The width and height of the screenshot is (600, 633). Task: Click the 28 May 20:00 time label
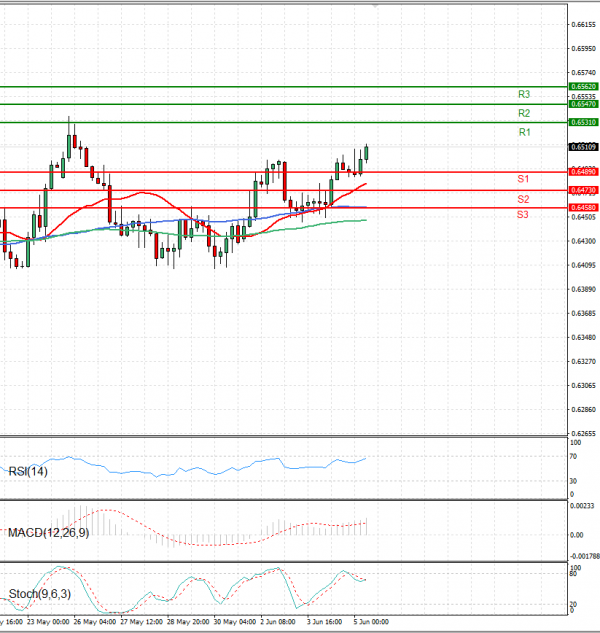[188, 622]
